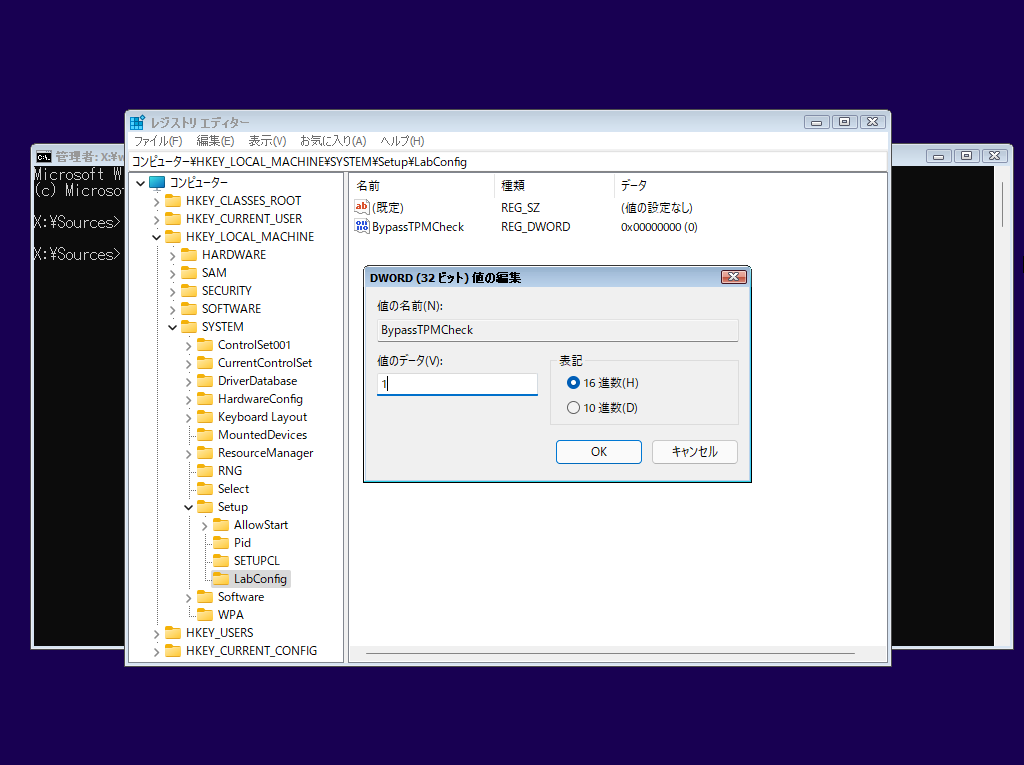Collapse the SYSTEM key node
Screen dimensions: 1024x765
point(172,327)
